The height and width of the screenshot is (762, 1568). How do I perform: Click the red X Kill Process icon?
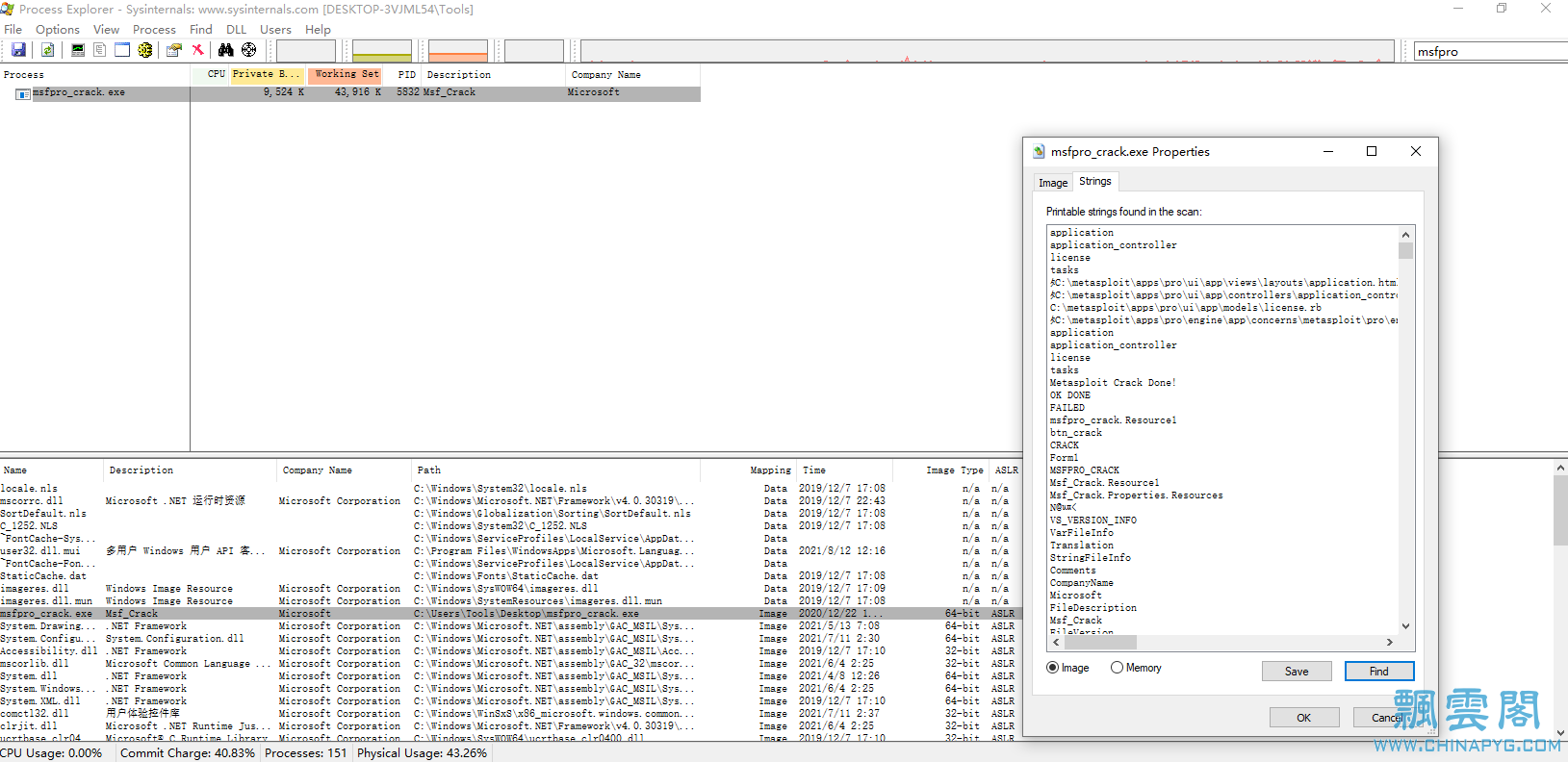click(x=197, y=50)
